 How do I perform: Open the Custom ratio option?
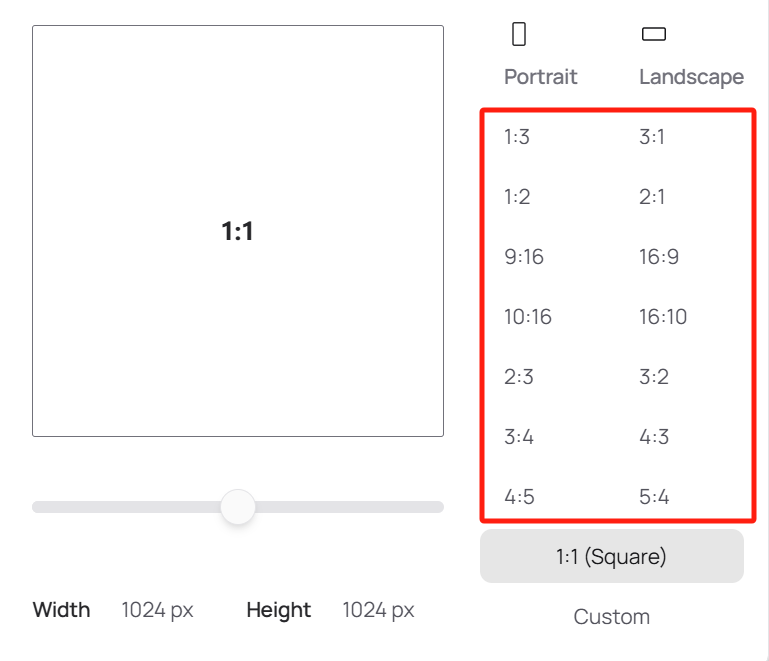612,617
